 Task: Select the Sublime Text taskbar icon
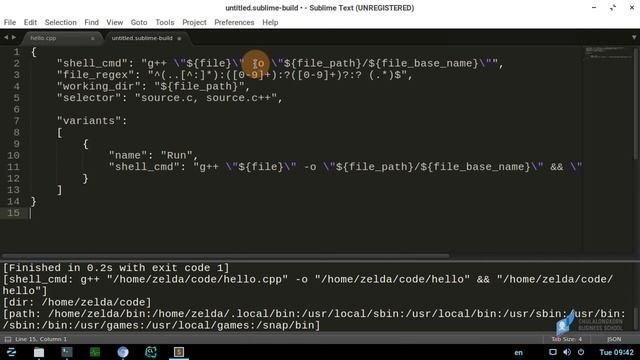pyautogui.click(x=179, y=352)
